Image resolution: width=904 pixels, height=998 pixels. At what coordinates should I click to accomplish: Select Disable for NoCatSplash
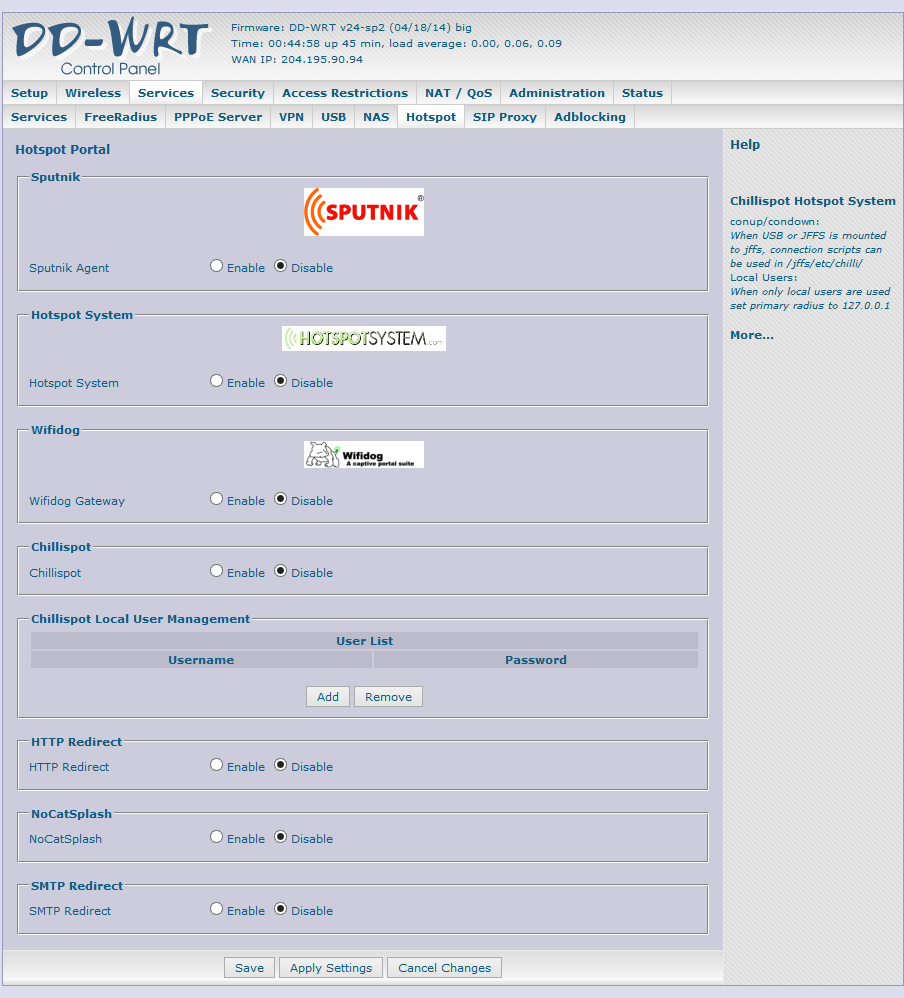coord(281,838)
